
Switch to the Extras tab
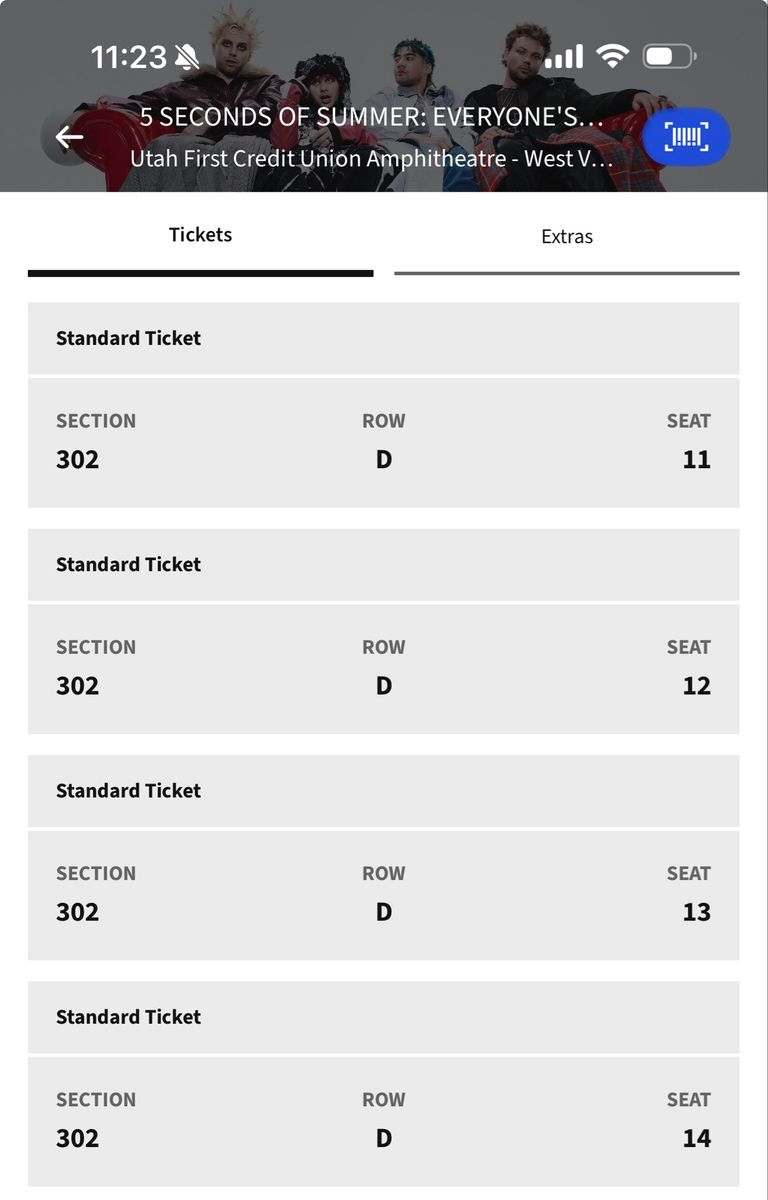[x=567, y=237]
